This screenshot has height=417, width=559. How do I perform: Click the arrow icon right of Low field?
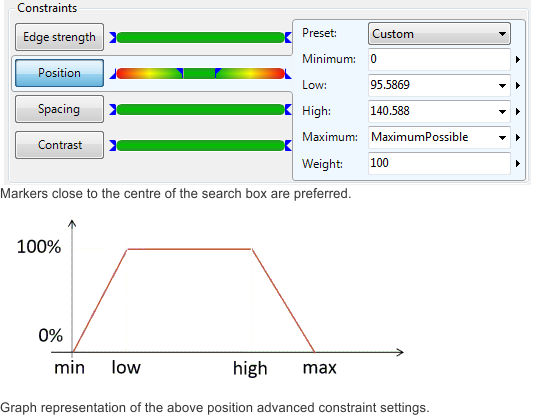tap(518, 86)
